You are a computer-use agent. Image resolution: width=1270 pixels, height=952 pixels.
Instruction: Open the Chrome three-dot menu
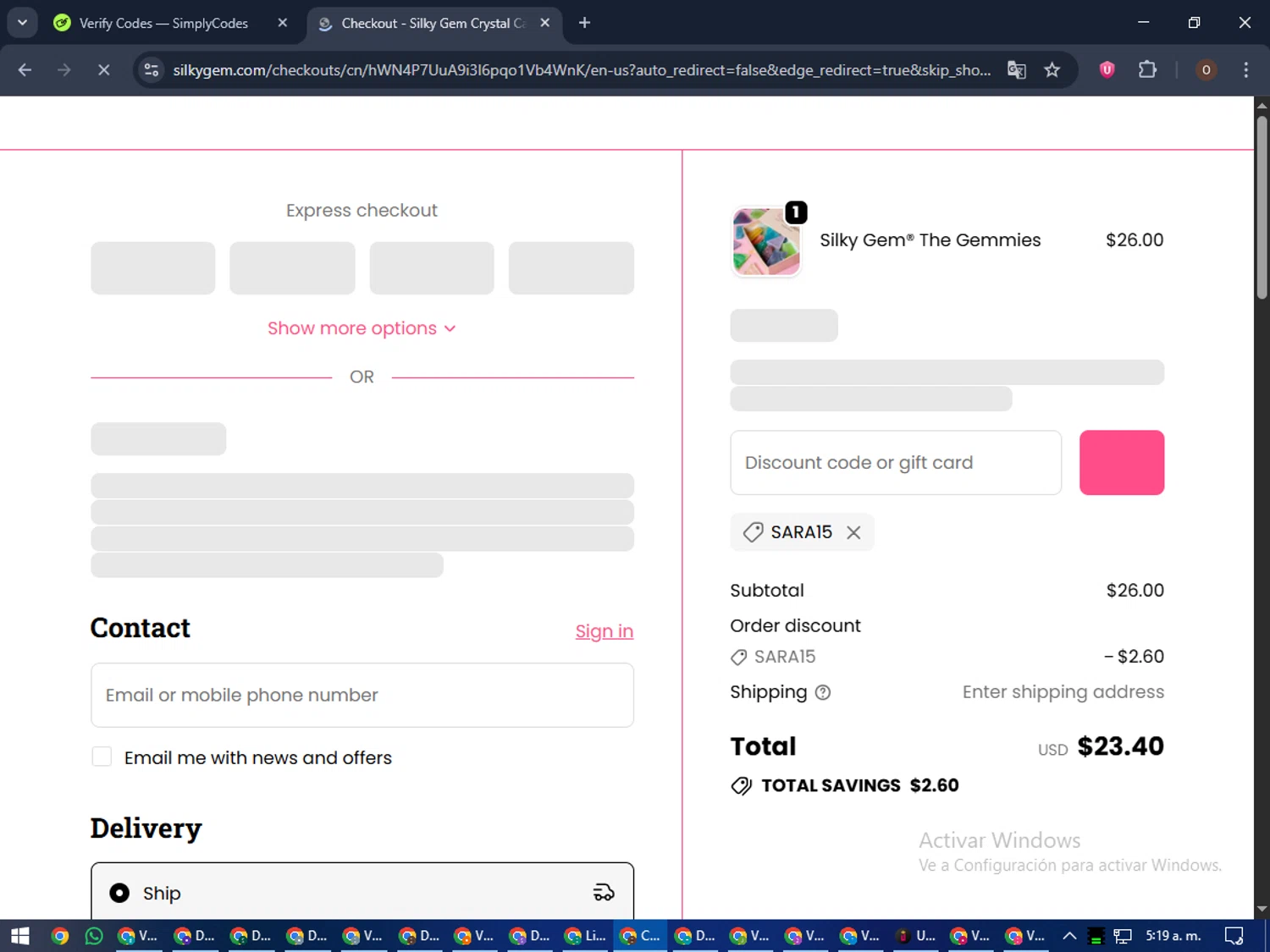tap(1245, 70)
